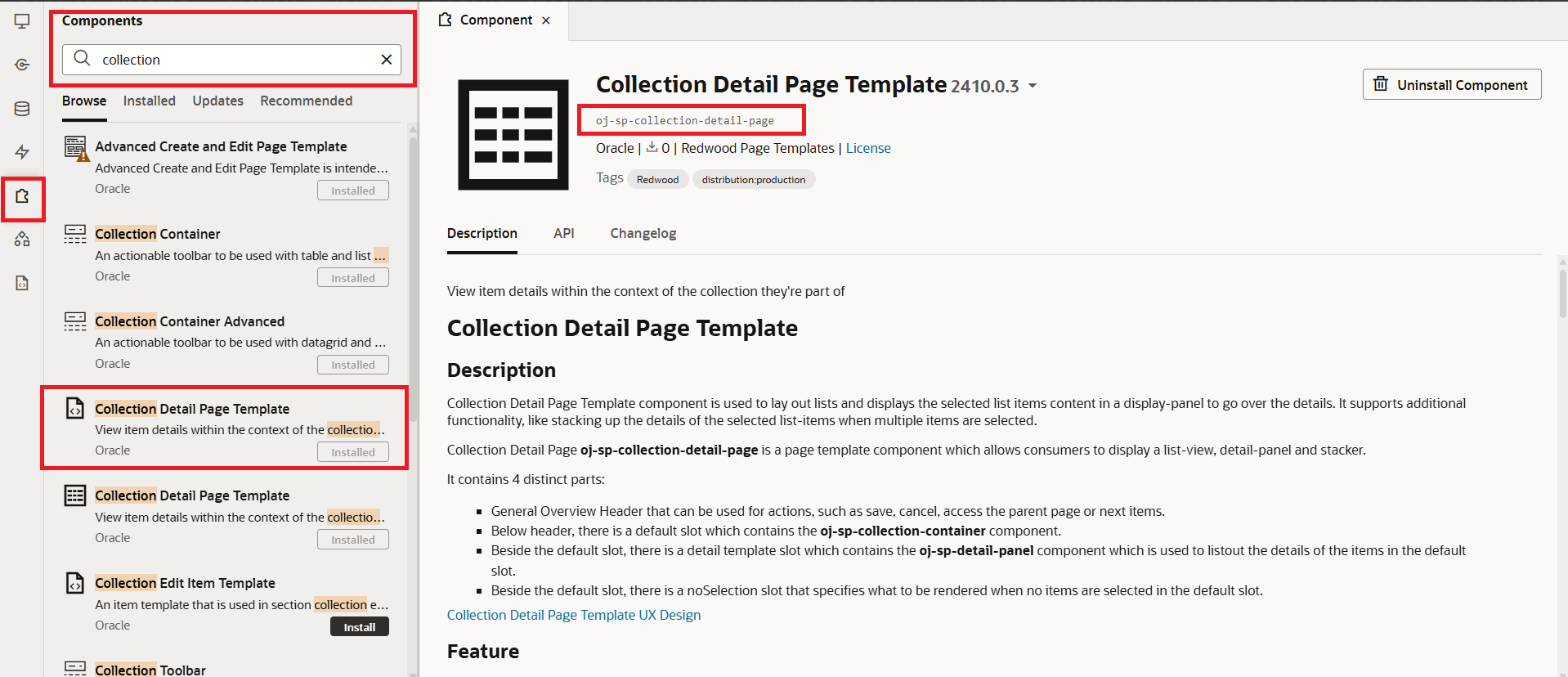The image size is (1568, 677).
Task: Click the large Collection Detail Page Template thumbnail
Action: pyautogui.click(x=513, y=135)
